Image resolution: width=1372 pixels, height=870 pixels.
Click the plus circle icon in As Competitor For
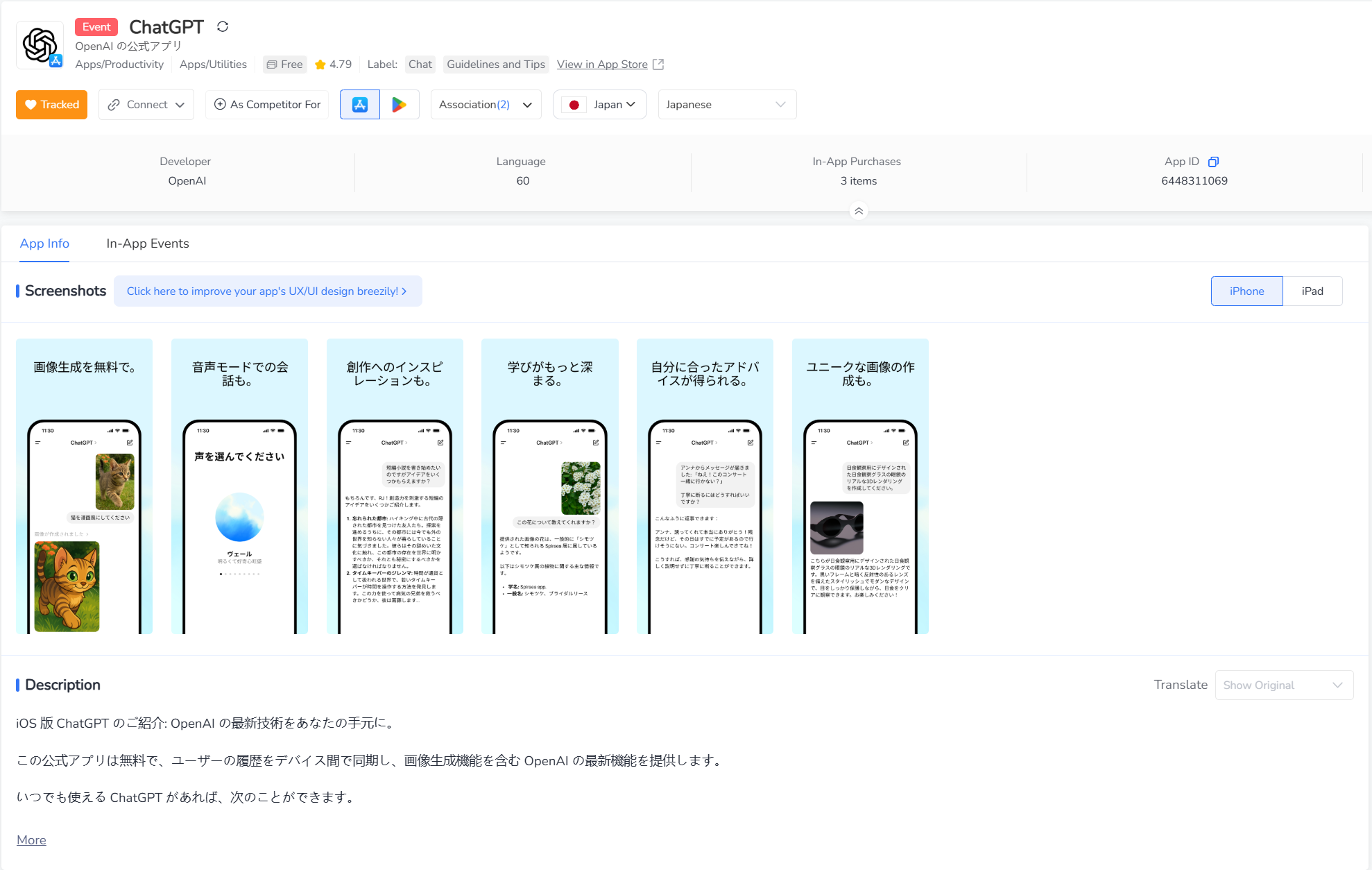coord(220,104)
